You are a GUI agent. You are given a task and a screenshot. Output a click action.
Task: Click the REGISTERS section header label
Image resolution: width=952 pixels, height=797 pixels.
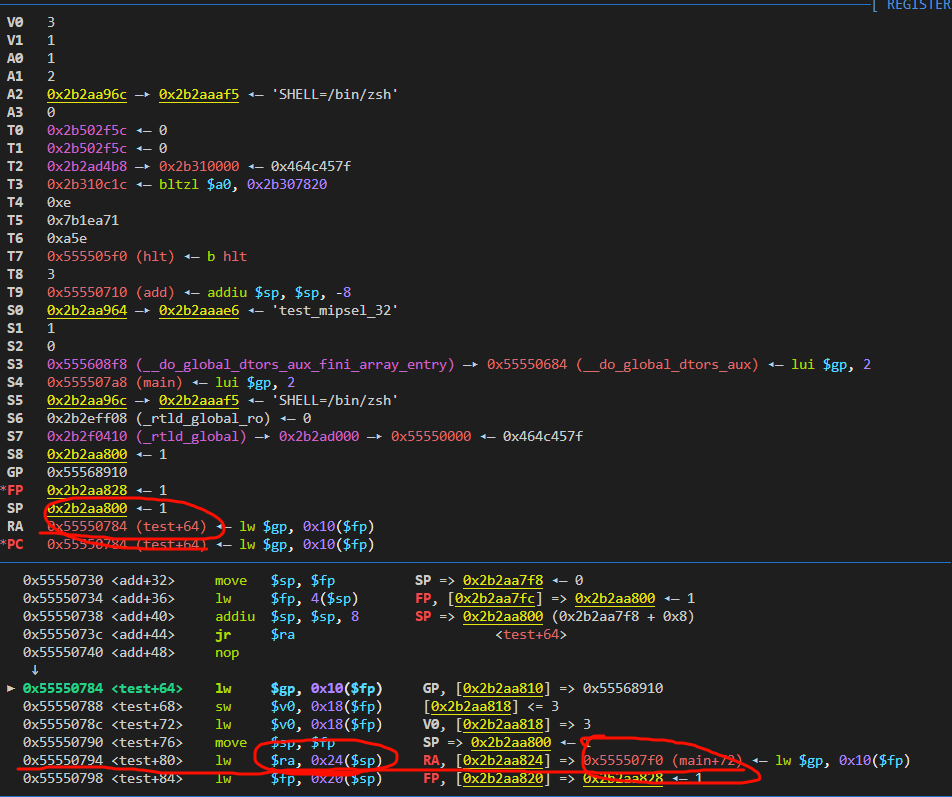[919, 5]
